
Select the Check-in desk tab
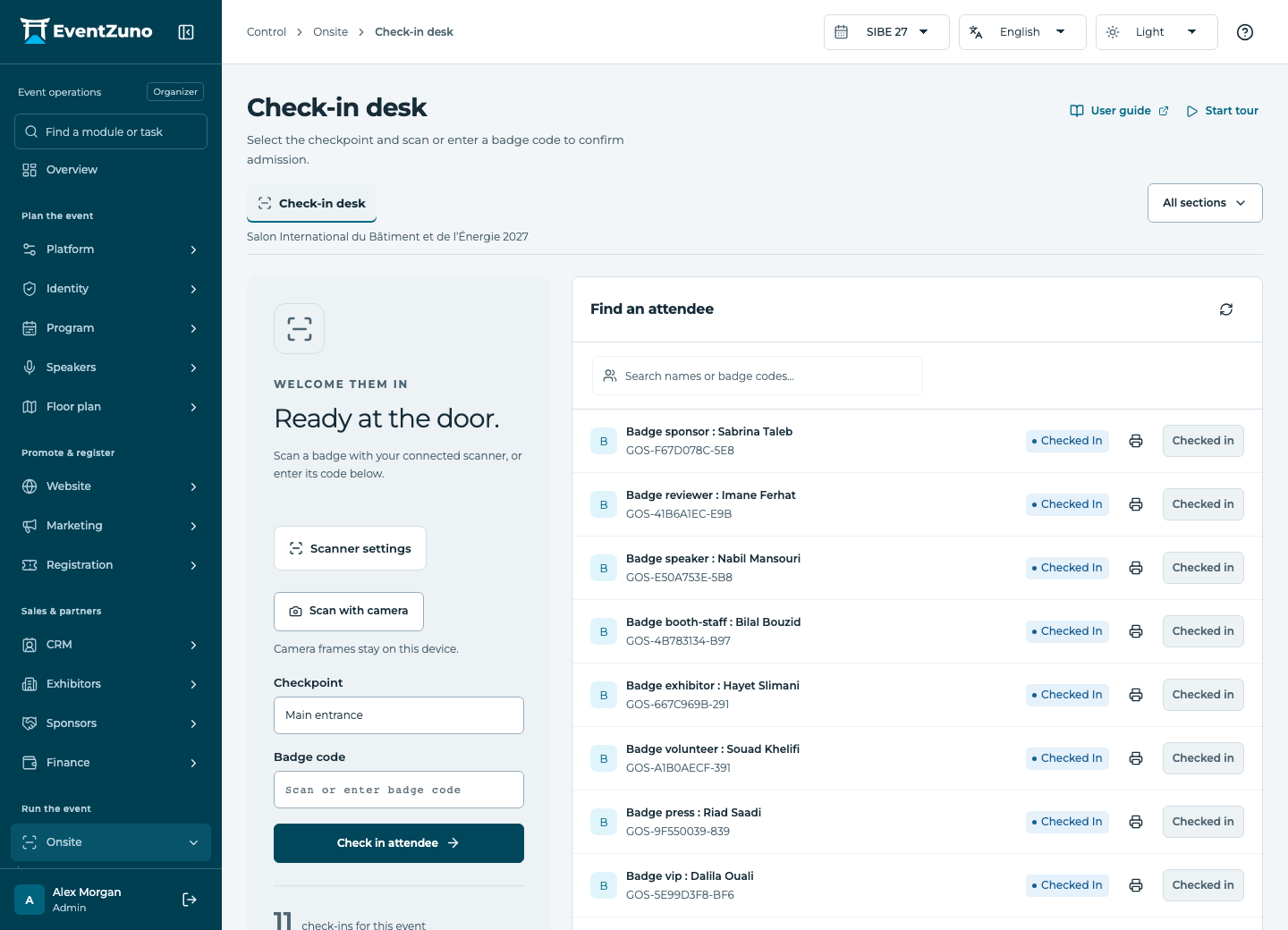311,203
